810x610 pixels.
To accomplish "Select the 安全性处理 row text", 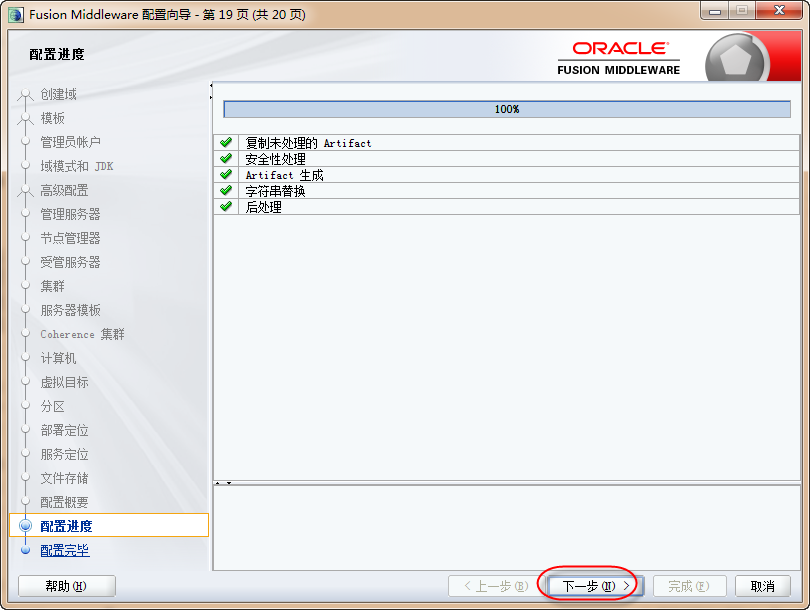I will [x=275, y=159].
